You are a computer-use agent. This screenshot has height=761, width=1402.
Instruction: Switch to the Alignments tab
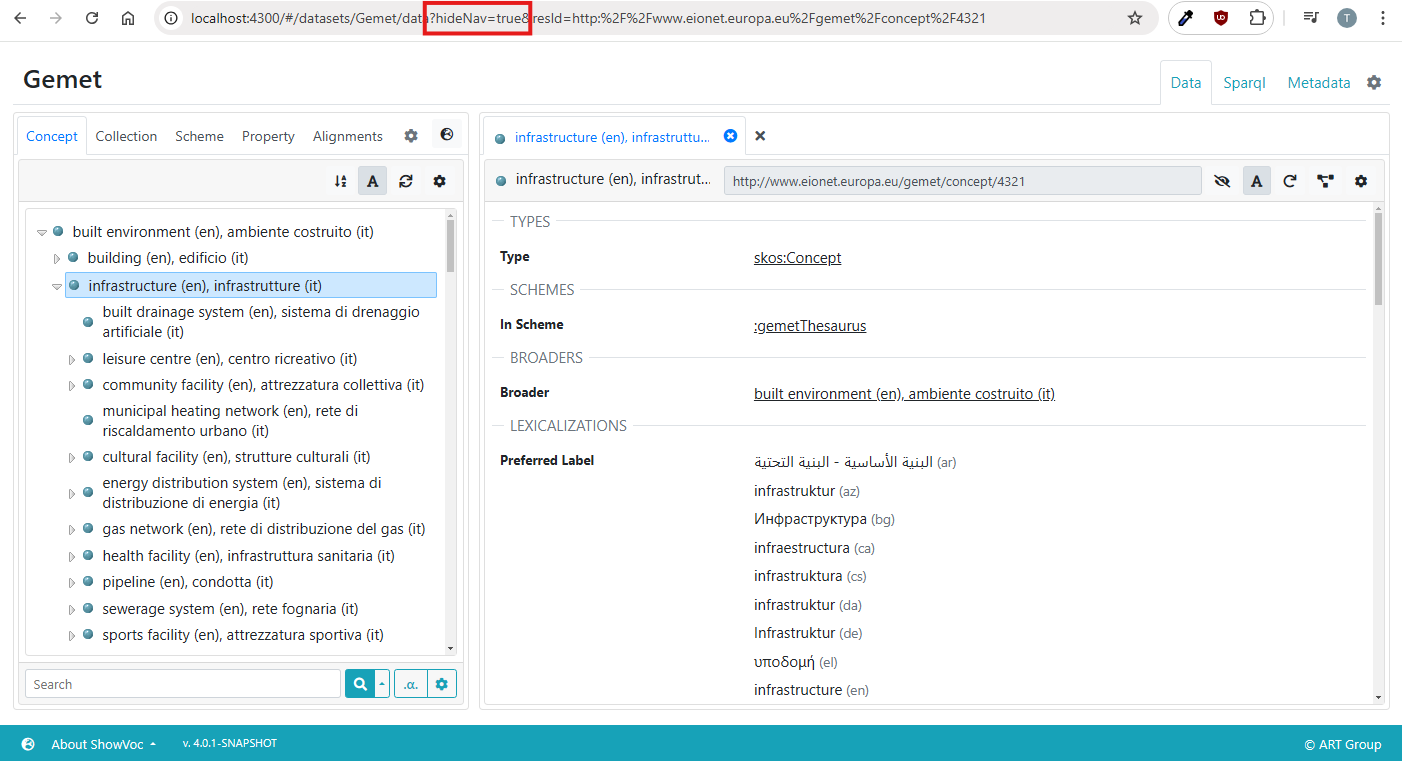point(348,136)
